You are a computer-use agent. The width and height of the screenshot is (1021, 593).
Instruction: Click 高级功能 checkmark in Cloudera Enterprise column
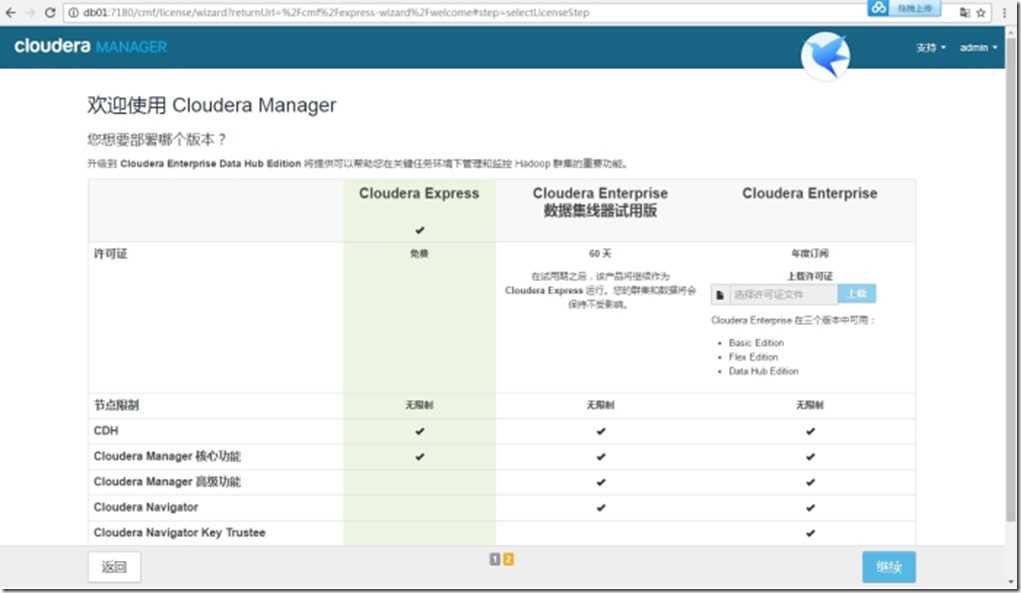point(810,482)
